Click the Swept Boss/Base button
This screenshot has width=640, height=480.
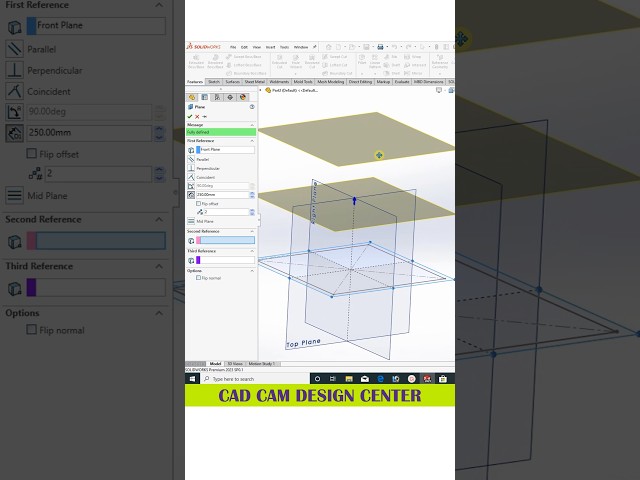coord(244,57)
